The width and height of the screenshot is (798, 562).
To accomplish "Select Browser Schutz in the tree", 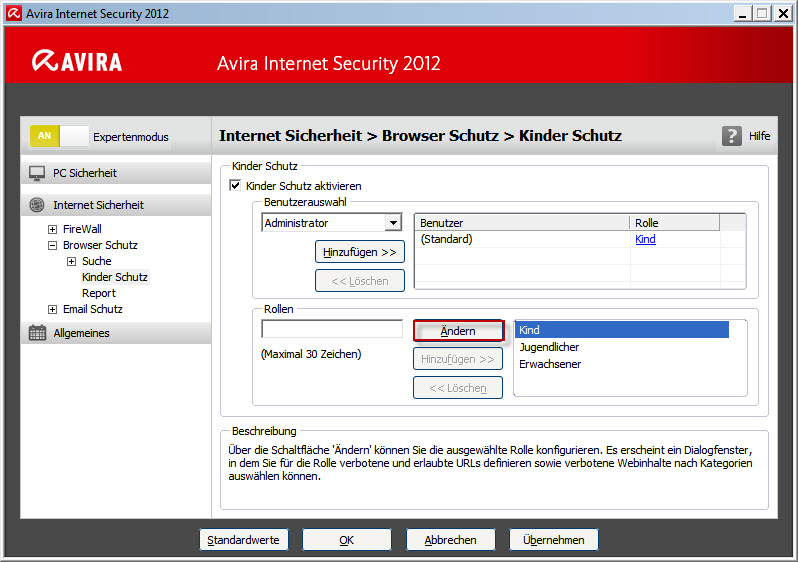I will tap(100, 245).
